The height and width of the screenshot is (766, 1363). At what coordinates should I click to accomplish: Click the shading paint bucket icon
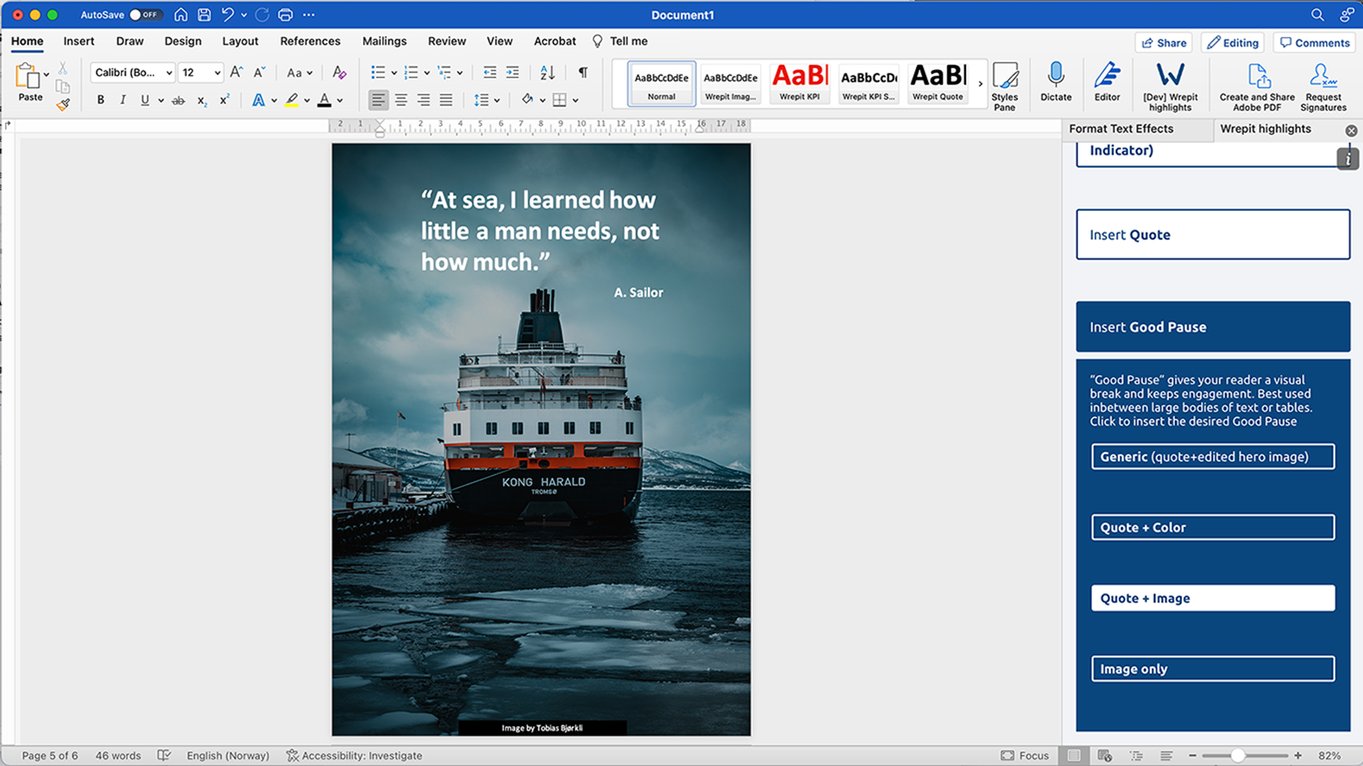(527, 100)
